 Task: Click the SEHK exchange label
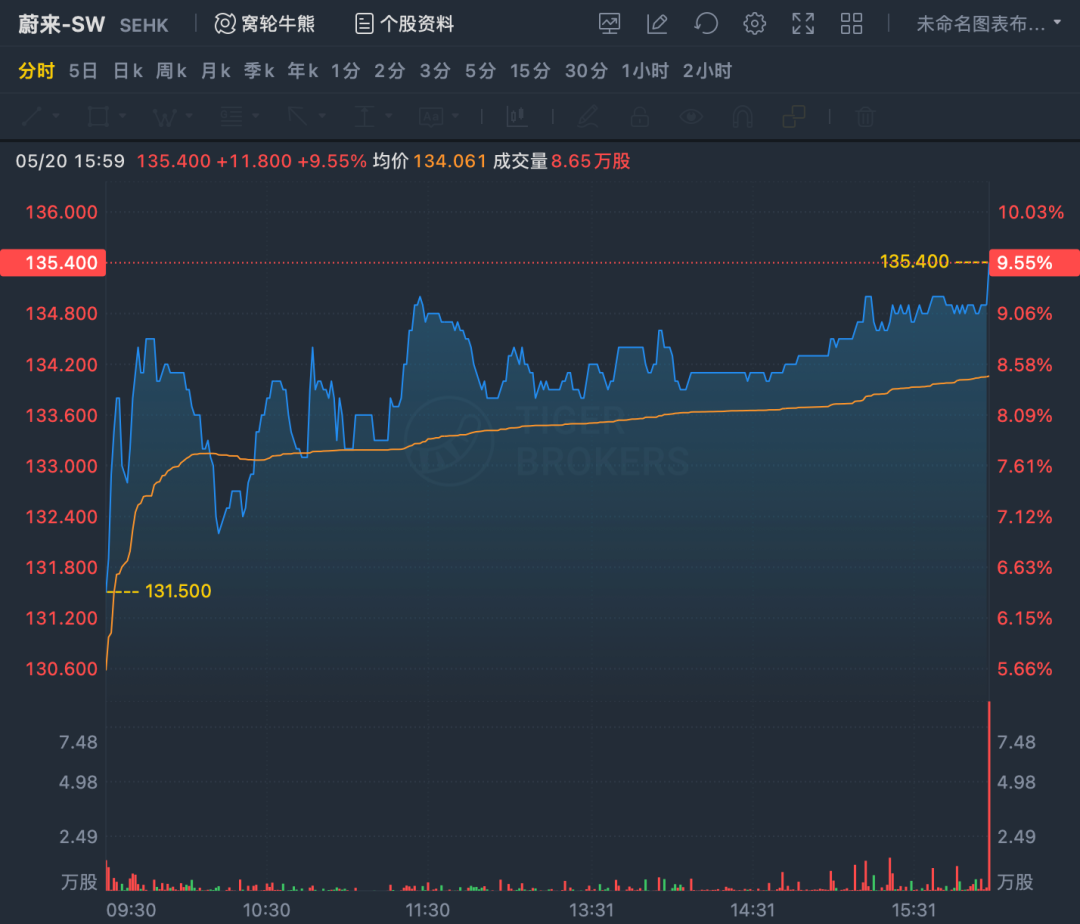[x=144, y=25]
